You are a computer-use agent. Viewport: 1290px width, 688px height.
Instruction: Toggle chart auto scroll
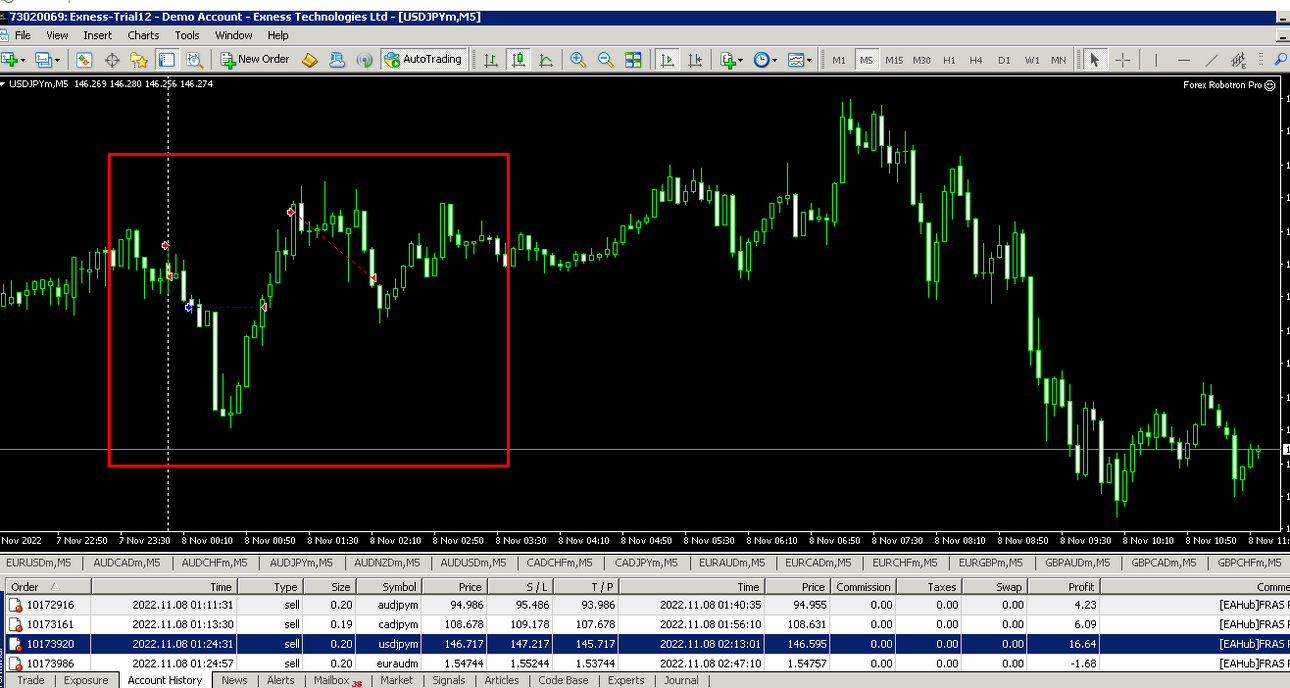click(667, 60)
